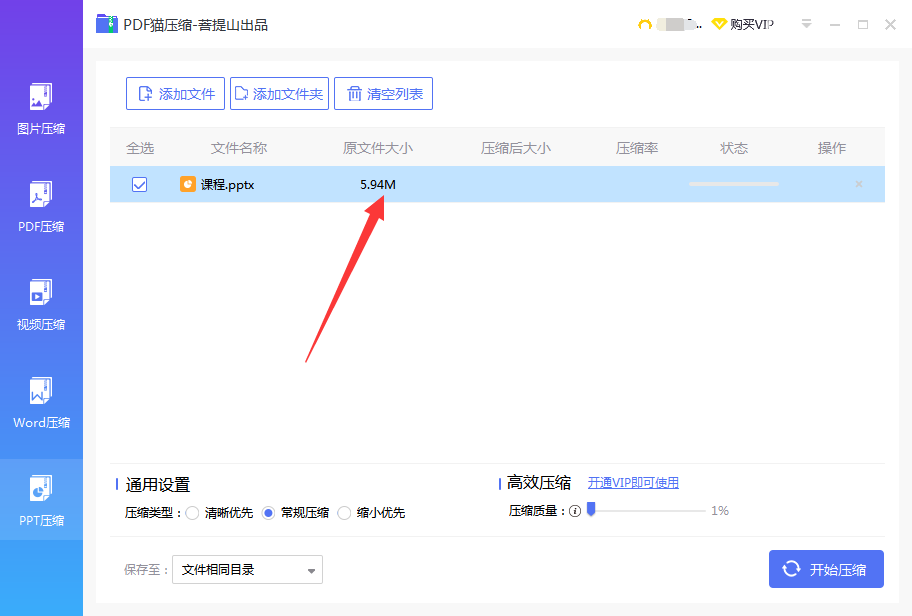Close the PDF猫压缩 window
This screenshot has width=912, height=616.
(x=890, y=24)
